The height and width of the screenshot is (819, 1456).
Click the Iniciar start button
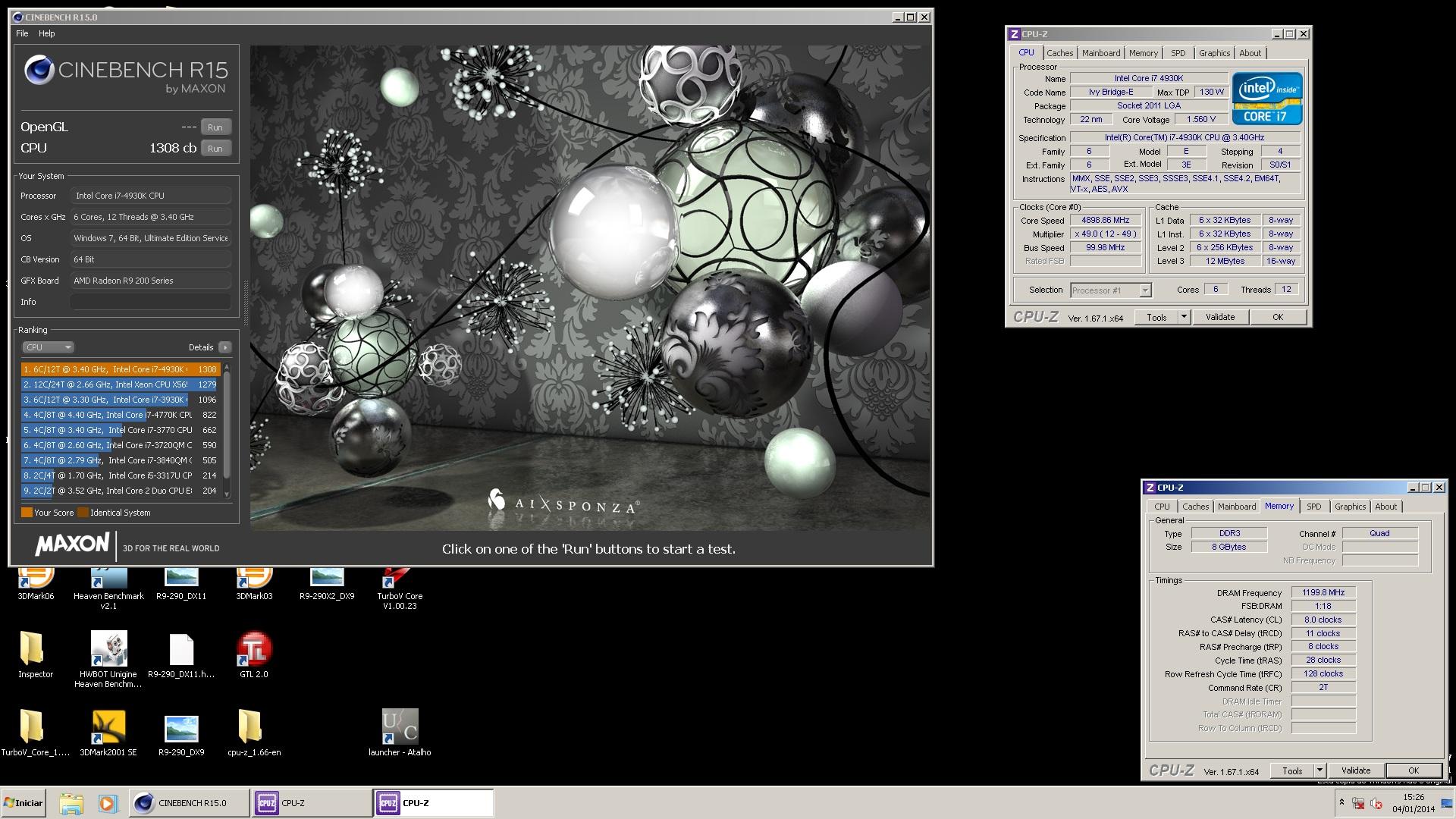click(x=24, y=803)
